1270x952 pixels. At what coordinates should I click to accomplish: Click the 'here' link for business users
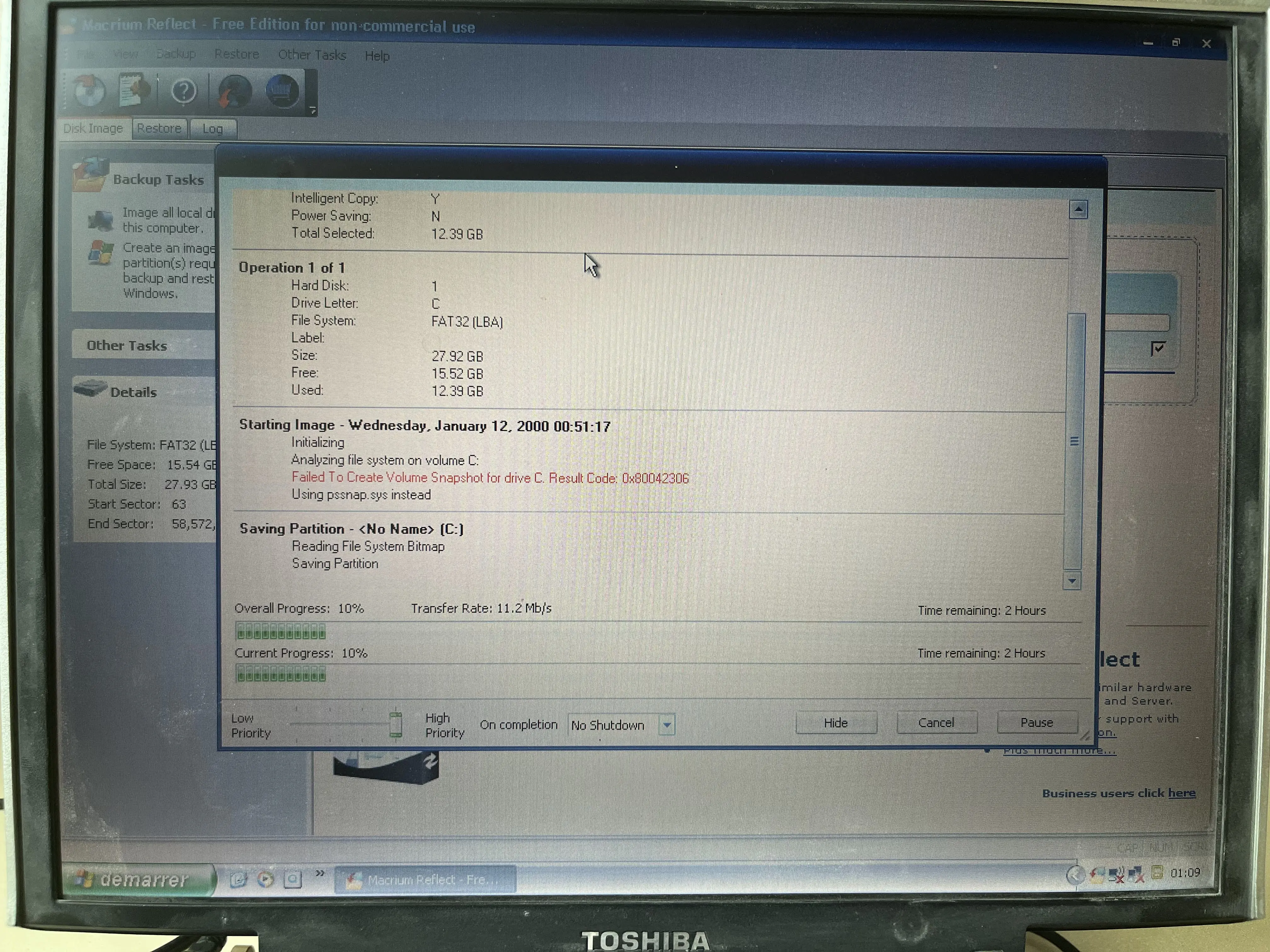1181,792
